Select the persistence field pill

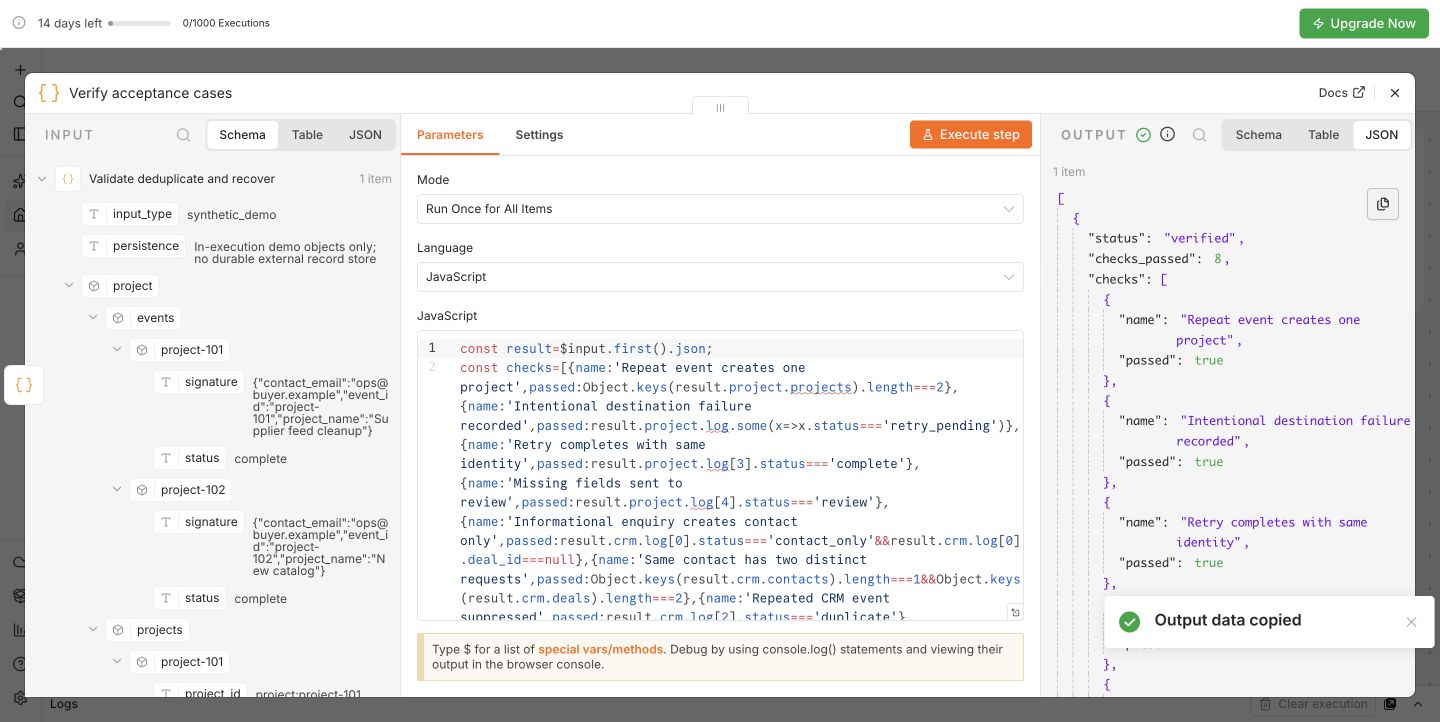coord(134,246)
